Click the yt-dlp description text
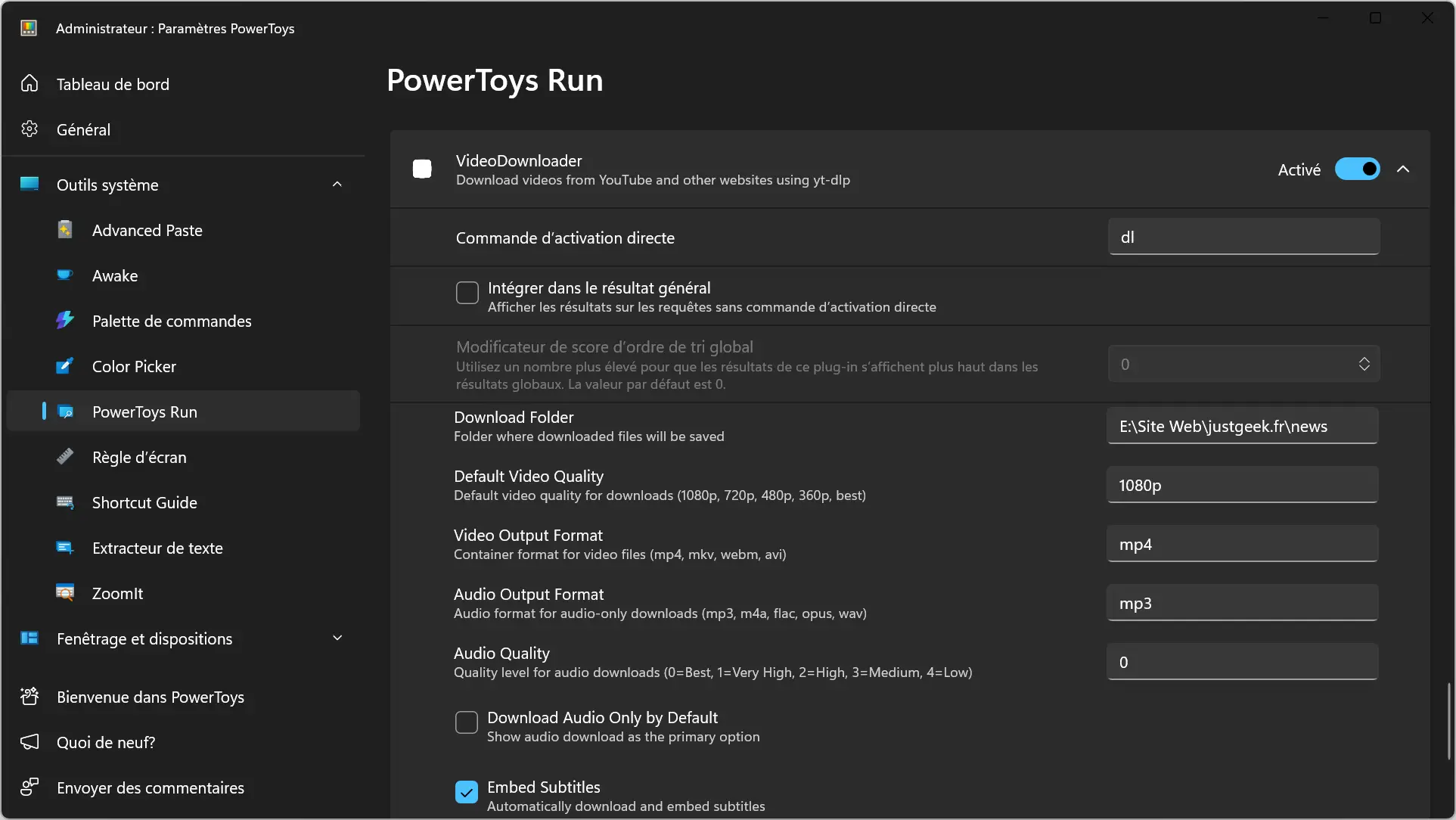1456x820 pixels. (x=653, y=180)
